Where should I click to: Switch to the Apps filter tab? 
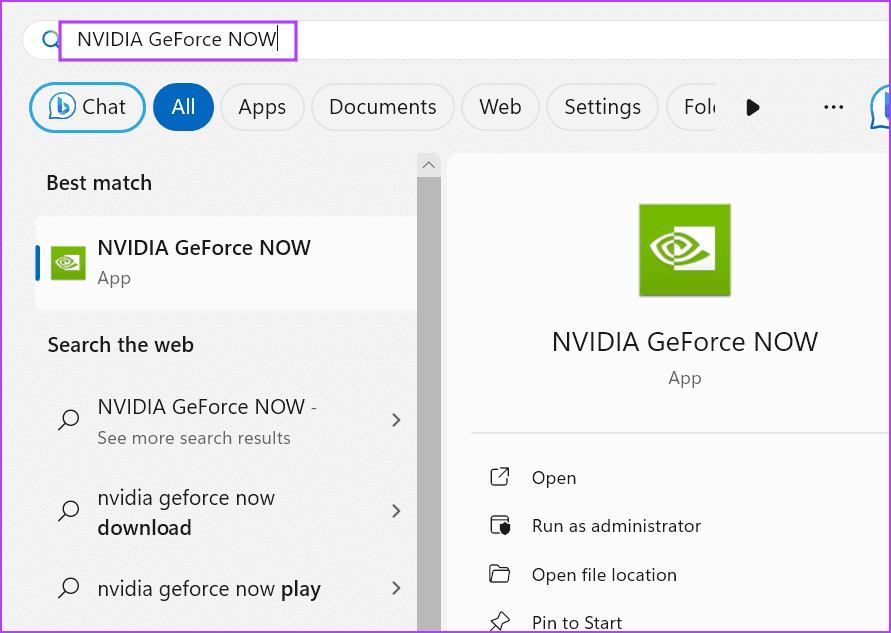(262, 107)
